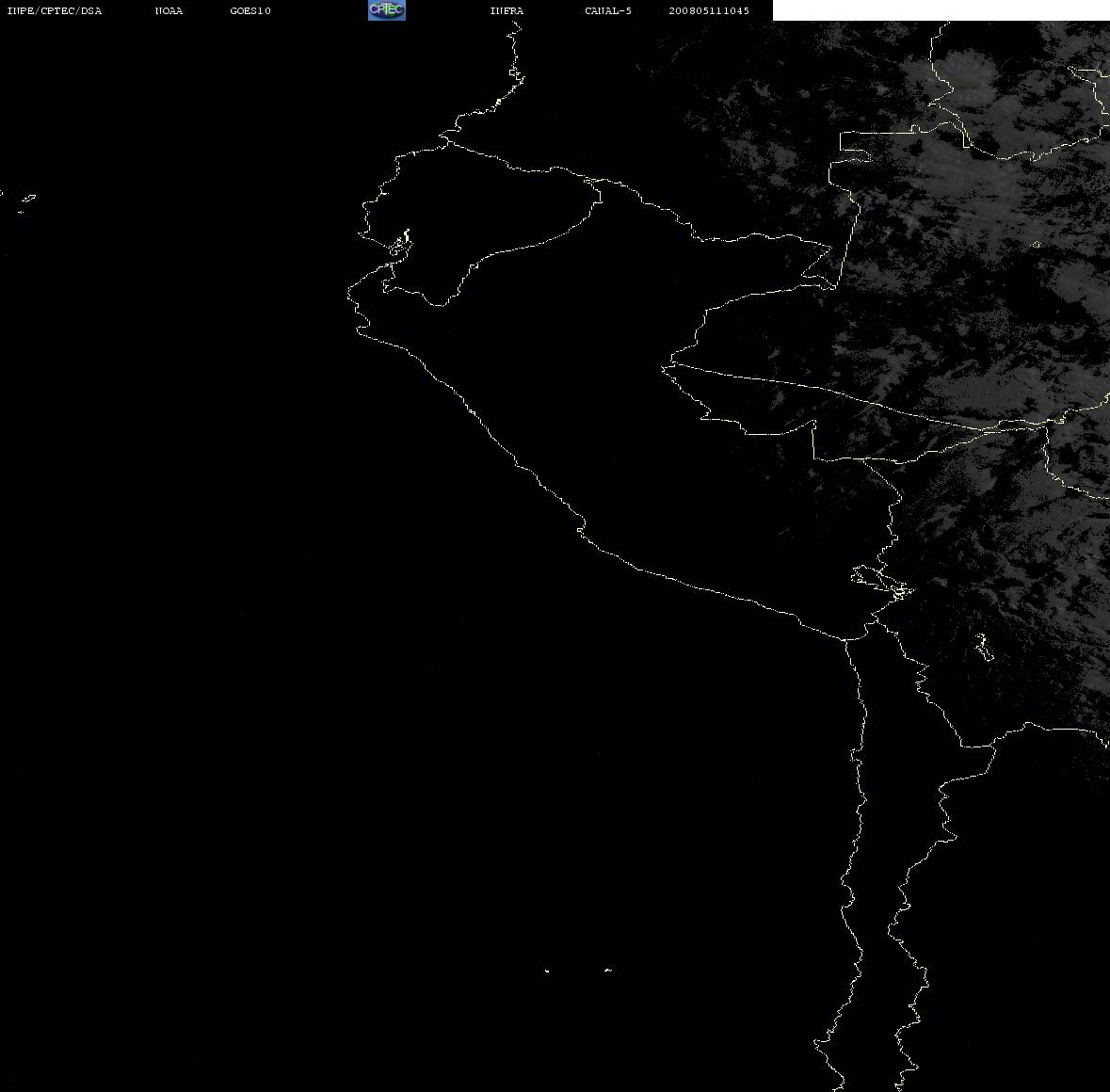Screen dimensions: 1110x1092
Task: Click the GOES10 satellite label
Action: pyautogui.click(x=250, y=10)
